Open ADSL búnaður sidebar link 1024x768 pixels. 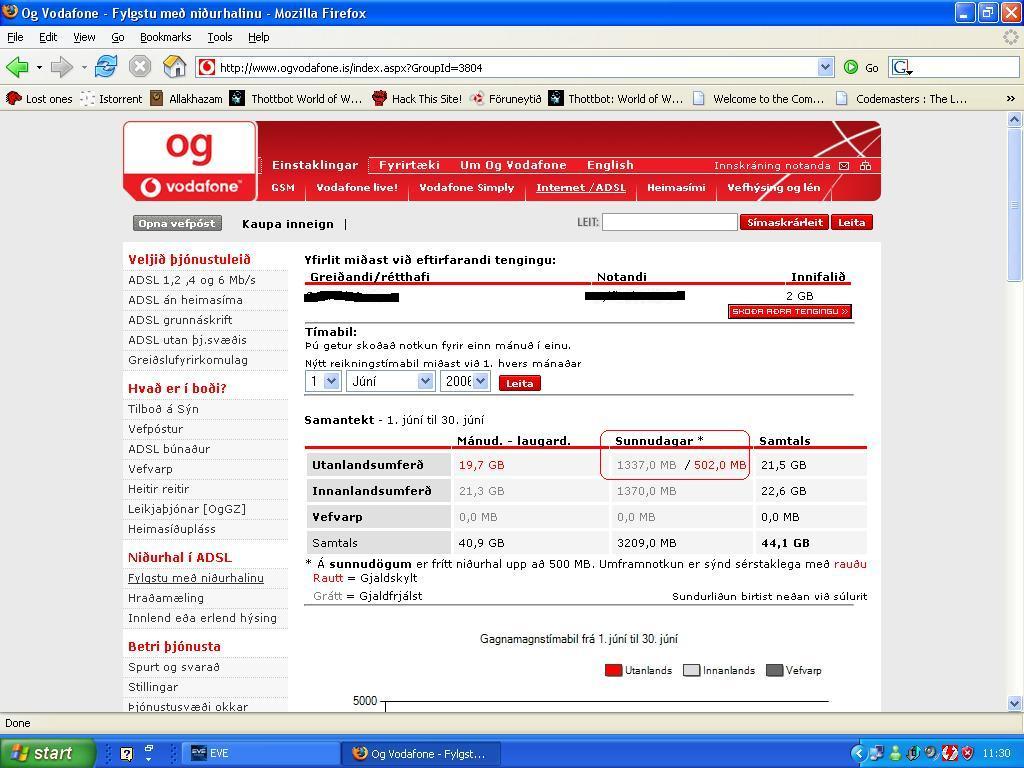[x=168, y=449]
